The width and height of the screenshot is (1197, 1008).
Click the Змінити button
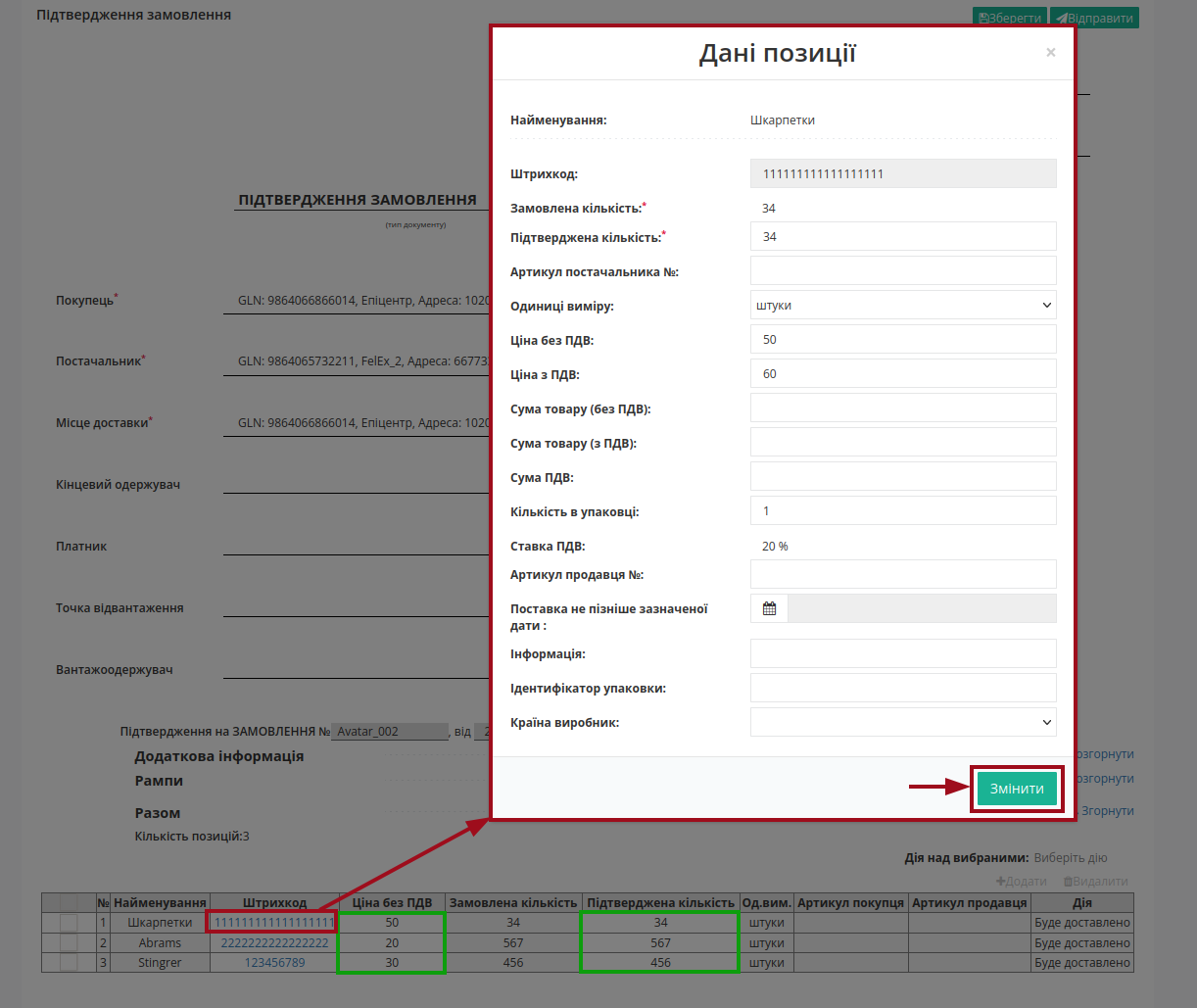coord(1017,789)
